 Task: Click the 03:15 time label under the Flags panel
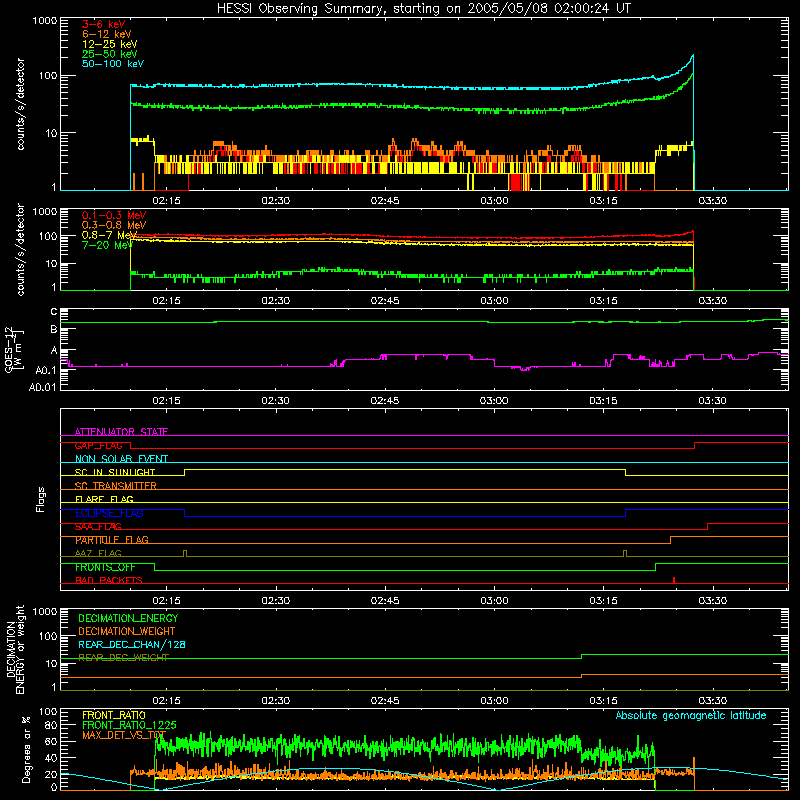pyautogui.click(x=604, y=601)
